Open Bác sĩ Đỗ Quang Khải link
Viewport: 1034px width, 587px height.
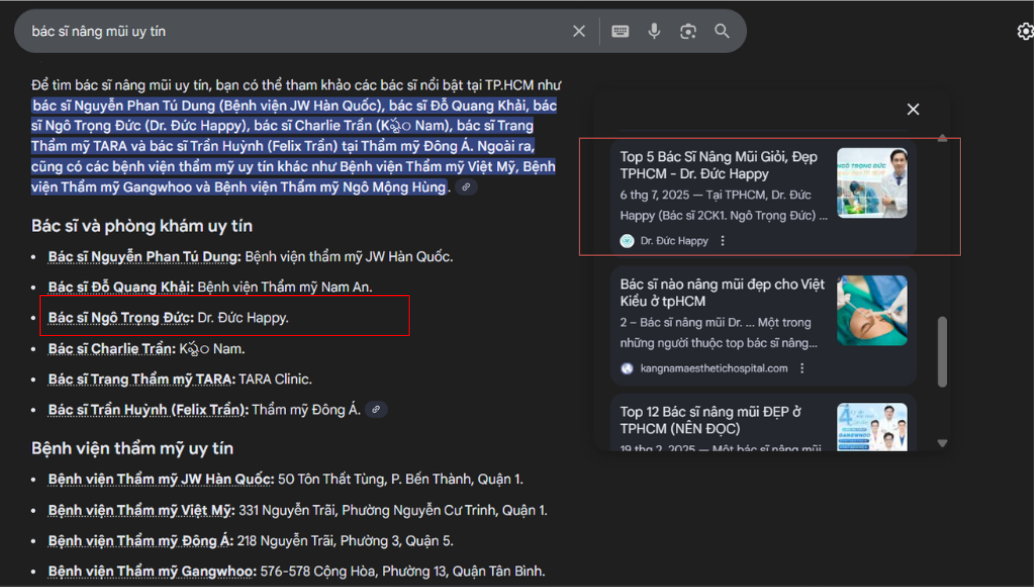pyautogui.click(x=121, y=287)
